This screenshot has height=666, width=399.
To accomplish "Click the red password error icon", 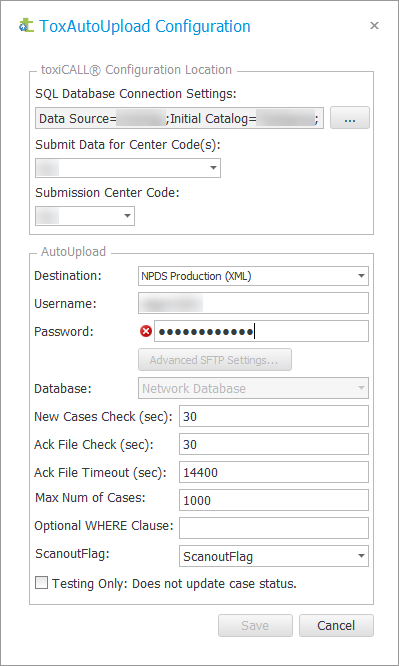I will 146,331.
